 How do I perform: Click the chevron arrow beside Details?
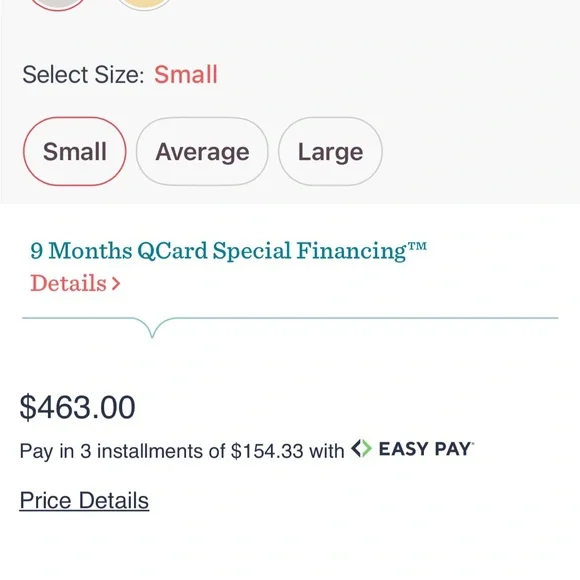coord(116,284)
